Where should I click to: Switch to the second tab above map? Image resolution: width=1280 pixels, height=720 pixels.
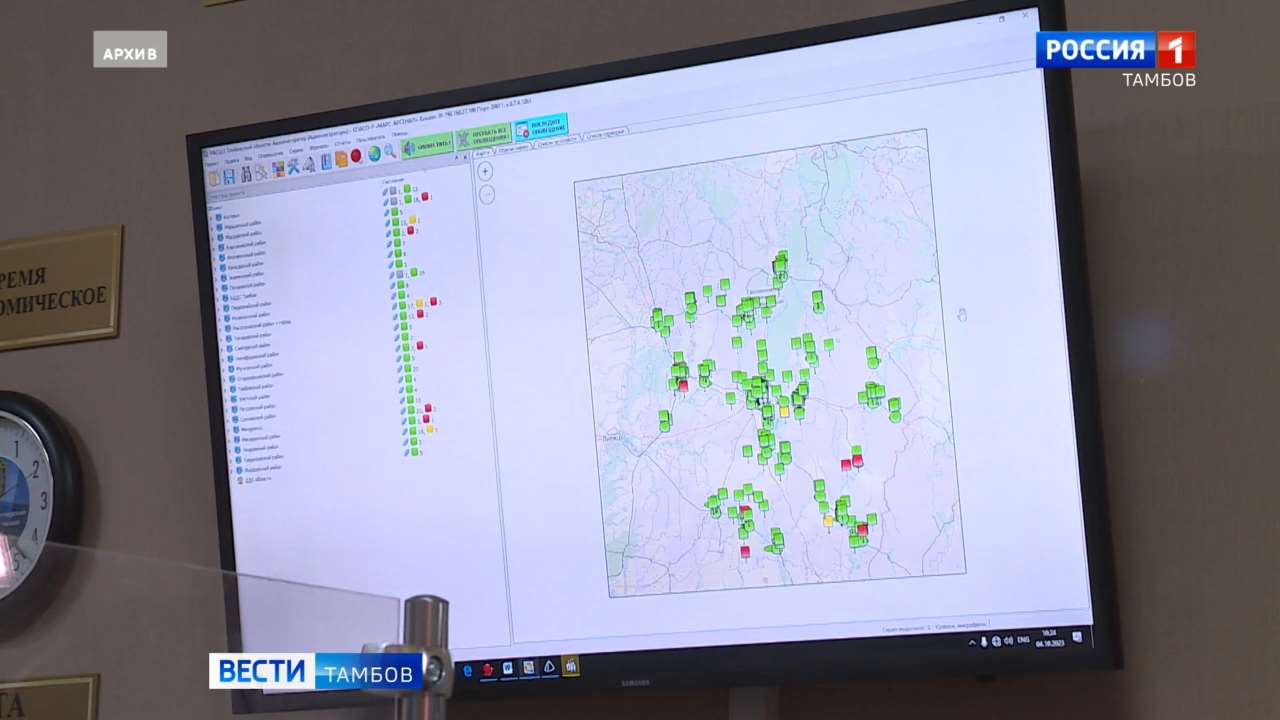[x=512, y=148]
